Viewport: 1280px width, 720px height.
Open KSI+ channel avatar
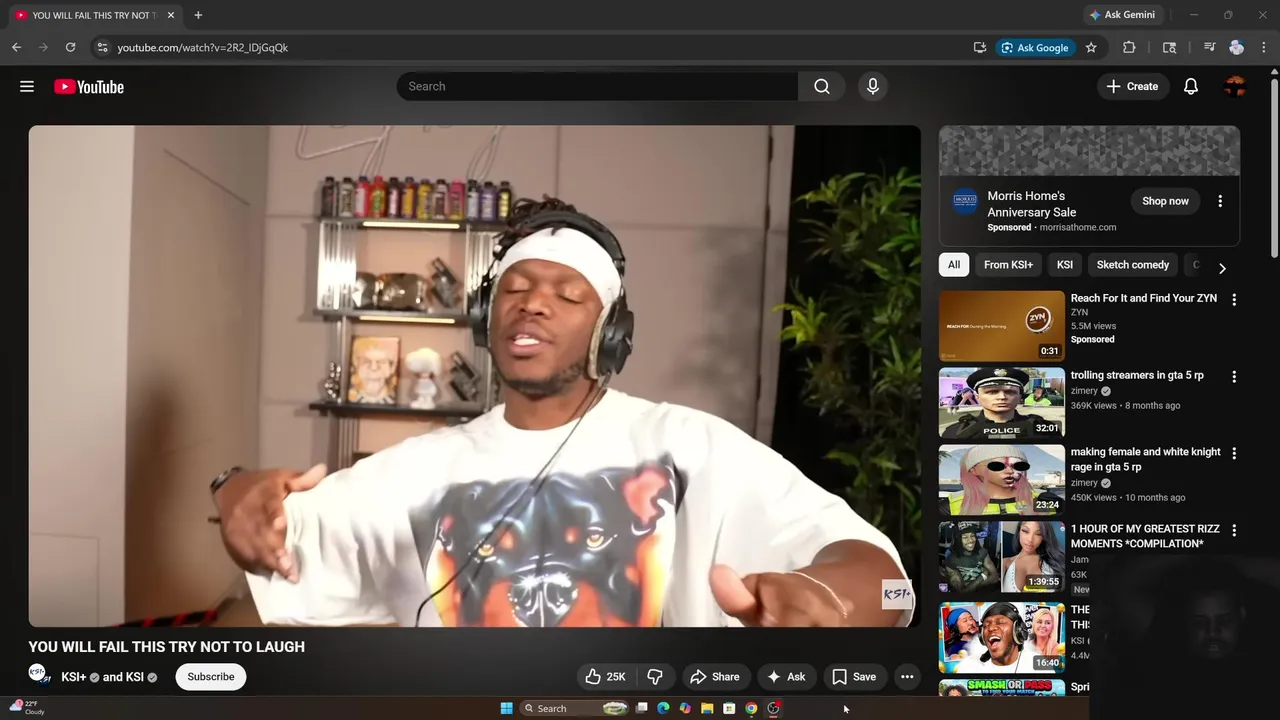coord(39,676)
